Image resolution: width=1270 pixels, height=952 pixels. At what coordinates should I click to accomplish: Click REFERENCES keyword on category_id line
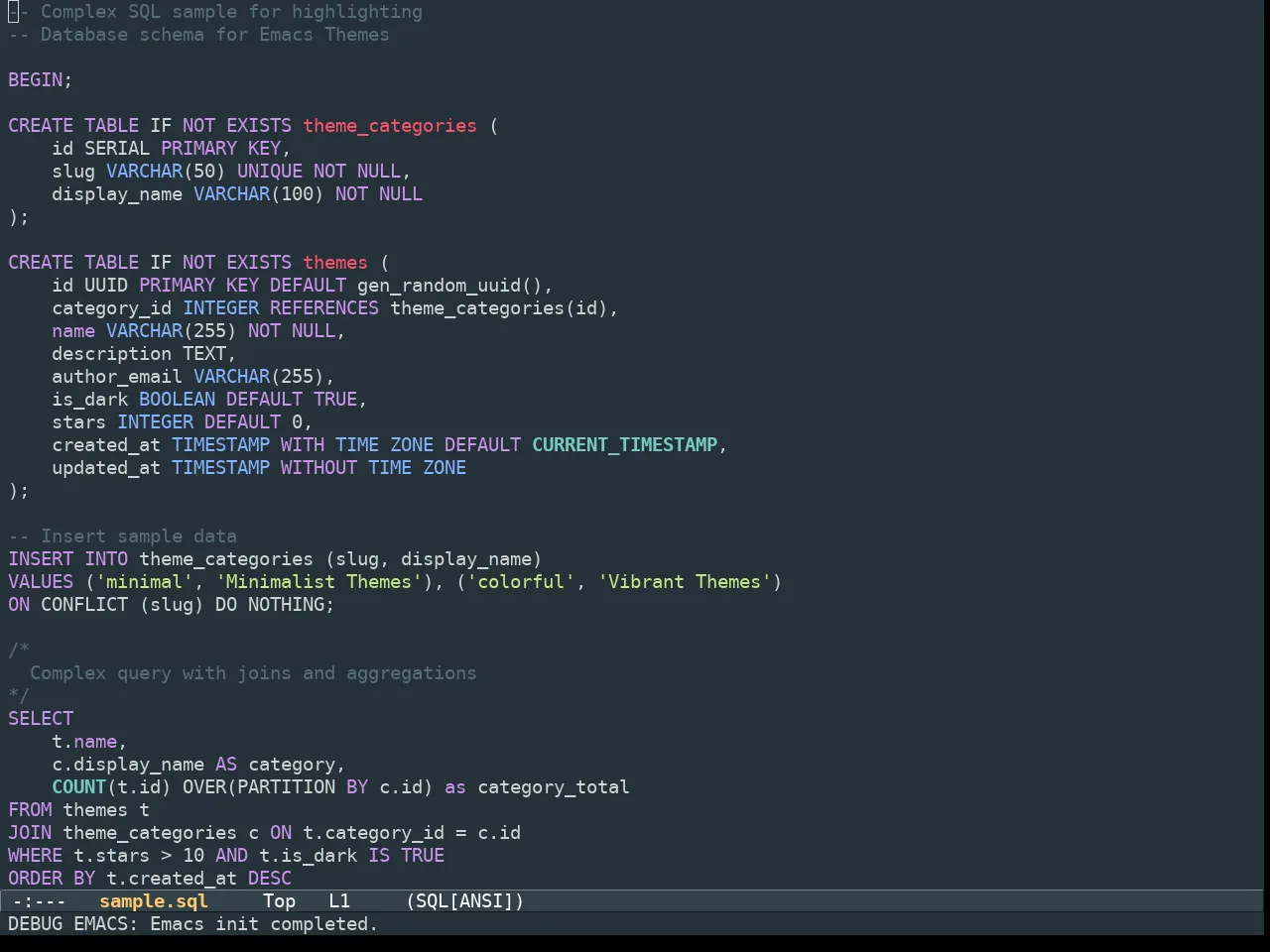pyautogui.click(x=324, y=307)
